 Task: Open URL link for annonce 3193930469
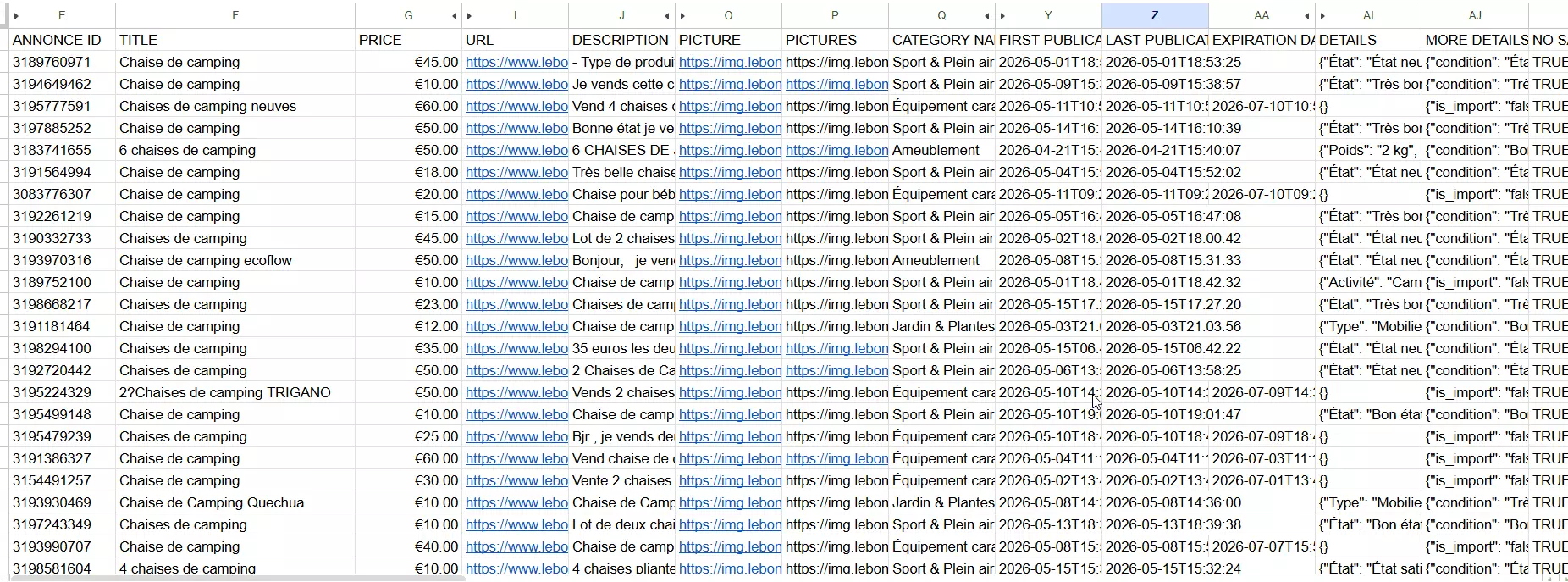(x=516, y=502)
